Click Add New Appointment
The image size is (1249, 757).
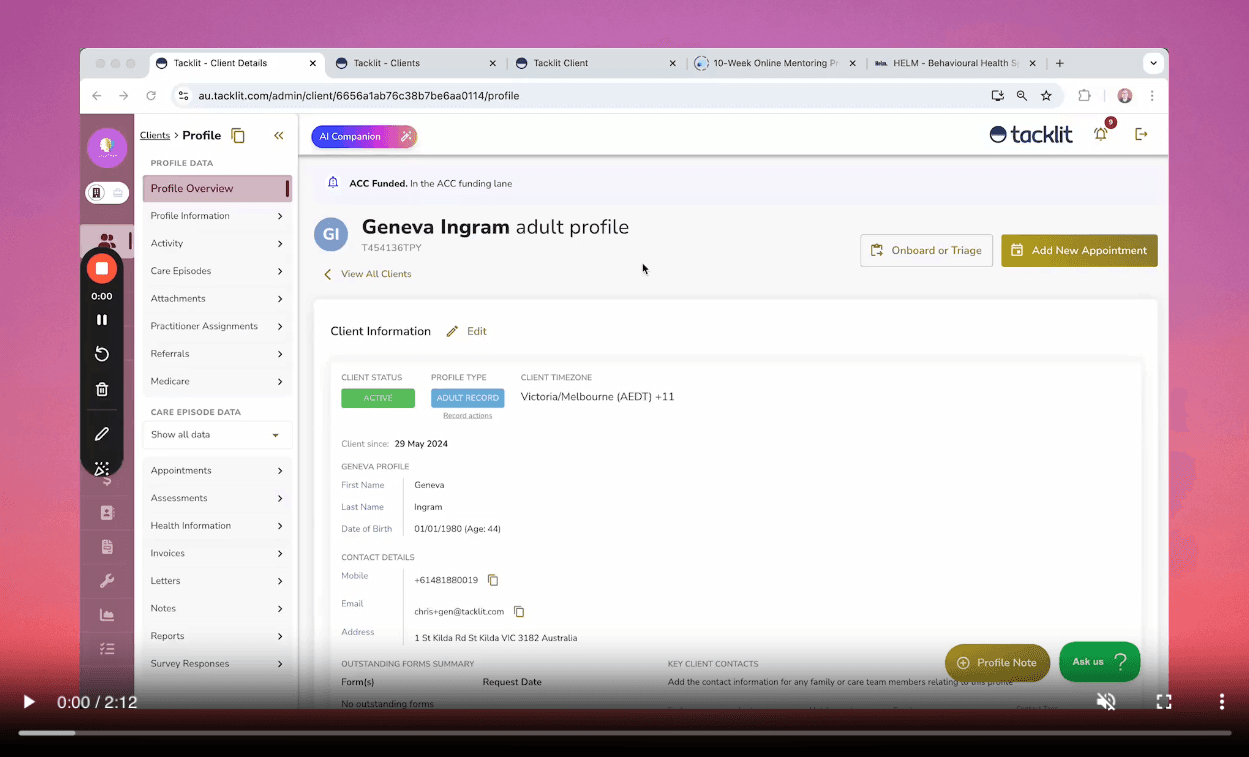[x=1079, y=250]
